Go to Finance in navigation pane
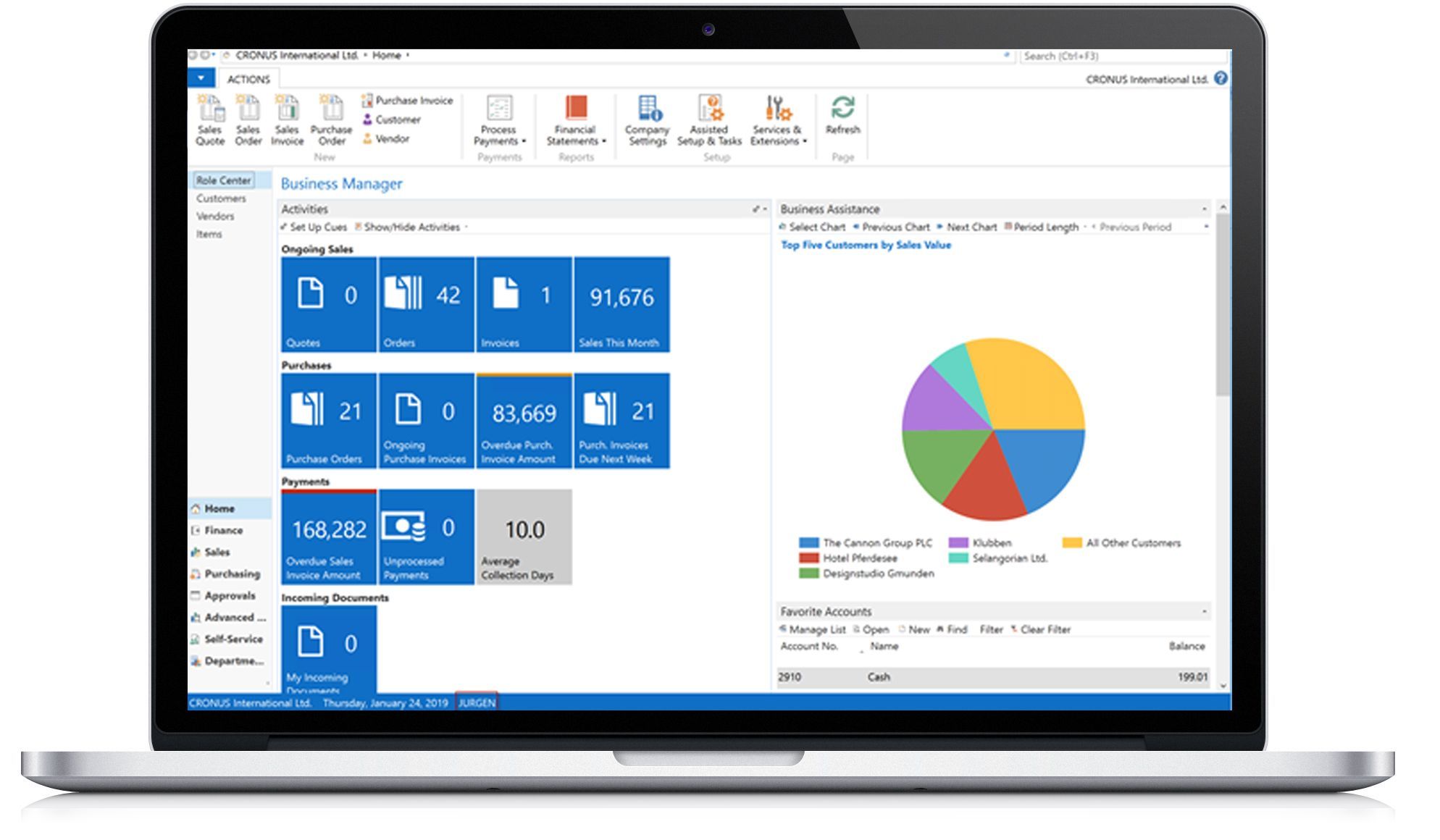The width and height of the screenshot is (1440, 840). pos(223,530)
